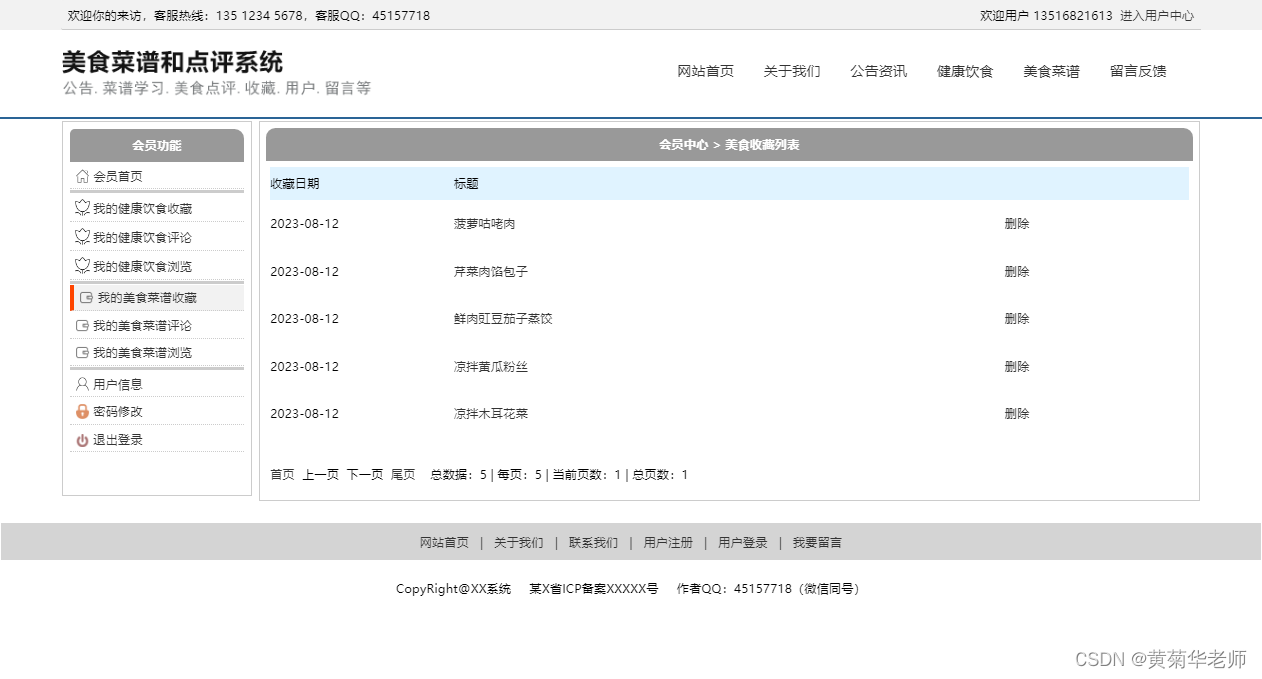Click 下一页 in the pagination bar

pyautogui.click(x=364, y=474)
